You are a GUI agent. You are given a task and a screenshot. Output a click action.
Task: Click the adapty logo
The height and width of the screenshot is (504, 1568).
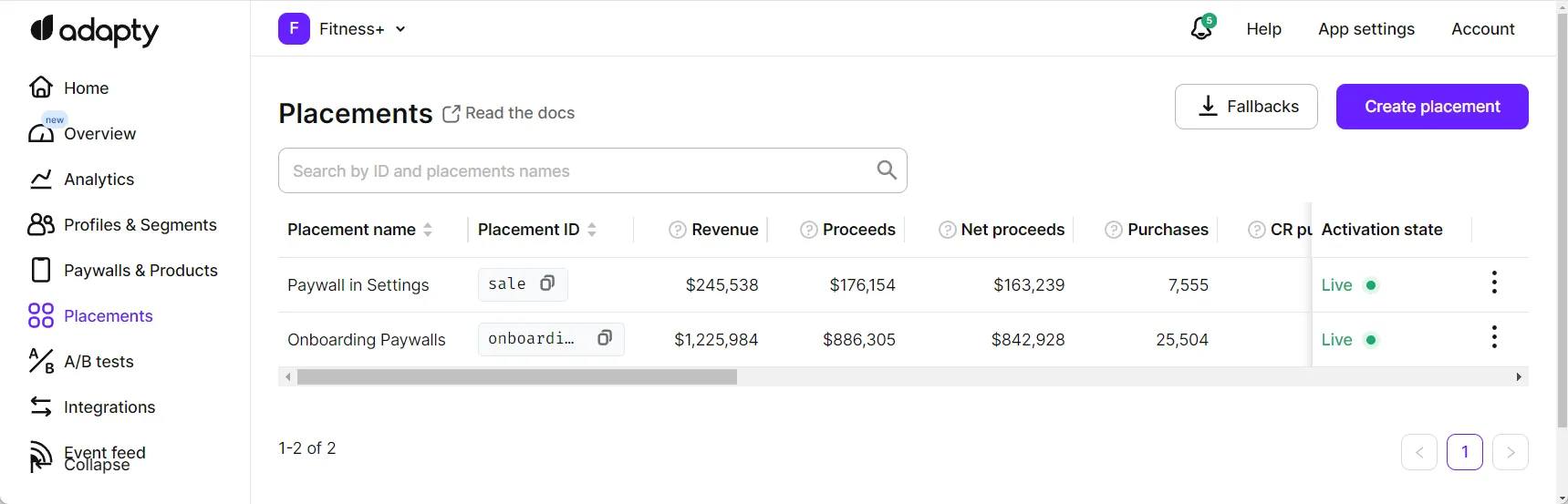tap(94, 31)
